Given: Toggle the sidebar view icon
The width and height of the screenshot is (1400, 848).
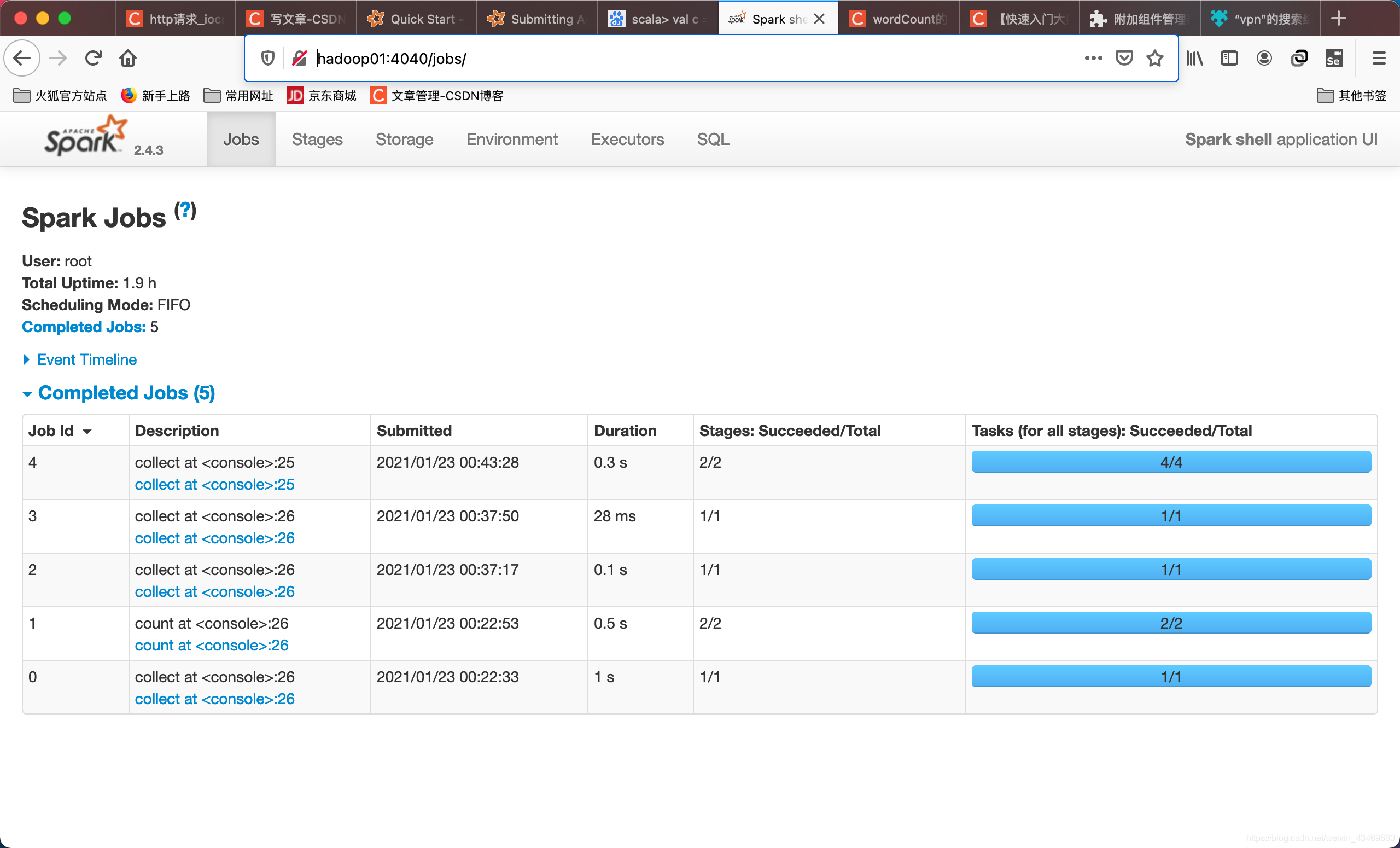Looking at the screenshot, I should click(1229, 58).
